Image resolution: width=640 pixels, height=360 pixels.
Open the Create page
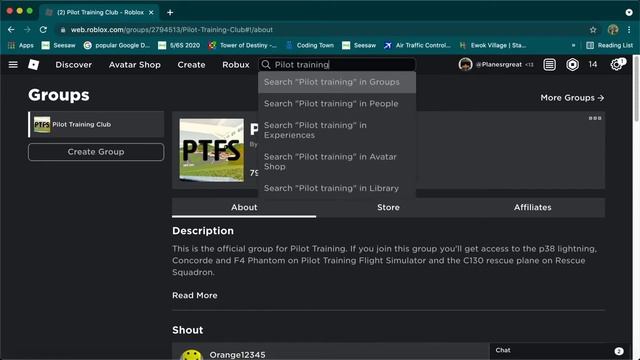191,64
